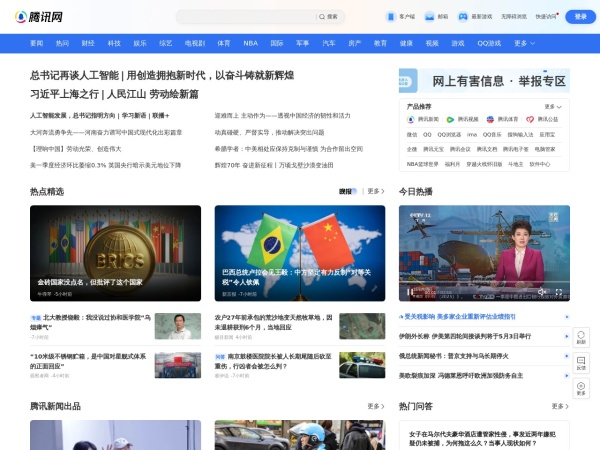Click the 刷新 refresh side button
Image resolution: width=600 pixels, height=450 pixels.
pyautogui.click(x=581, y=337)
